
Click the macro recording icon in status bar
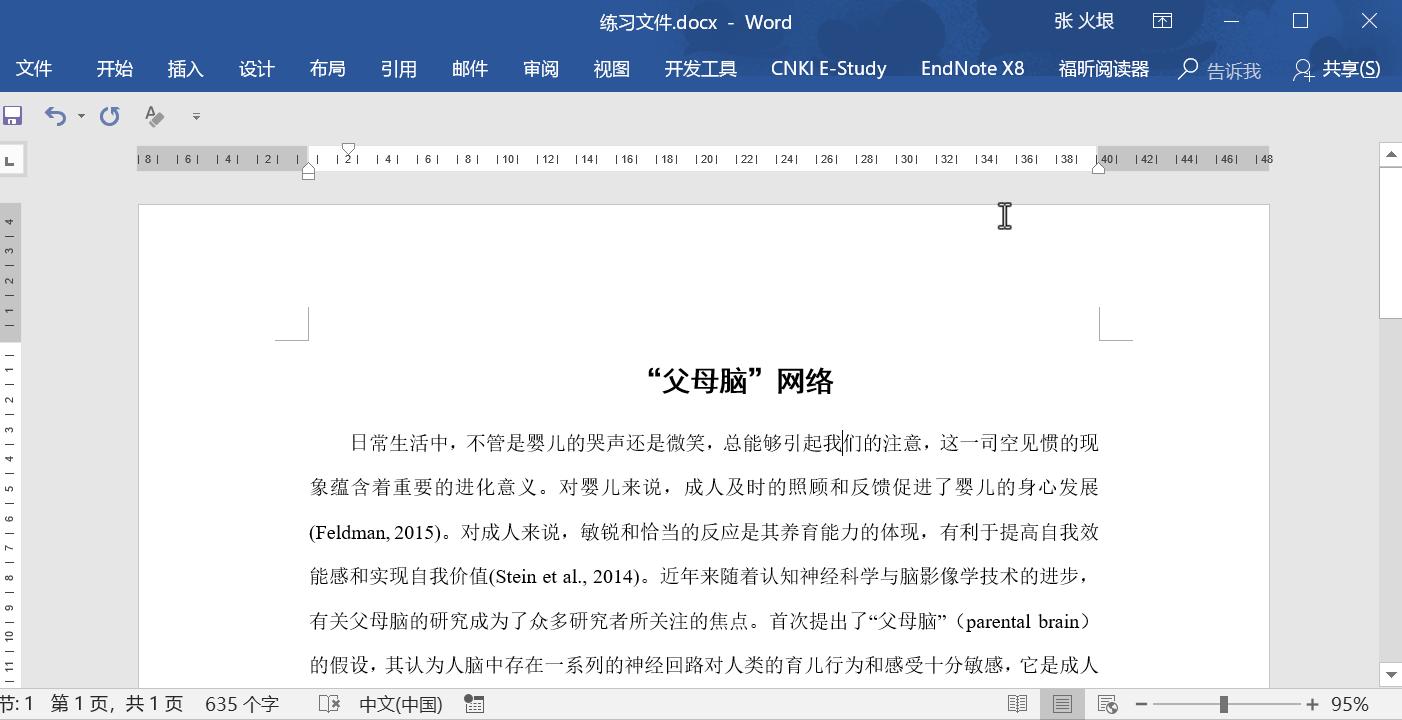[475, 704]
